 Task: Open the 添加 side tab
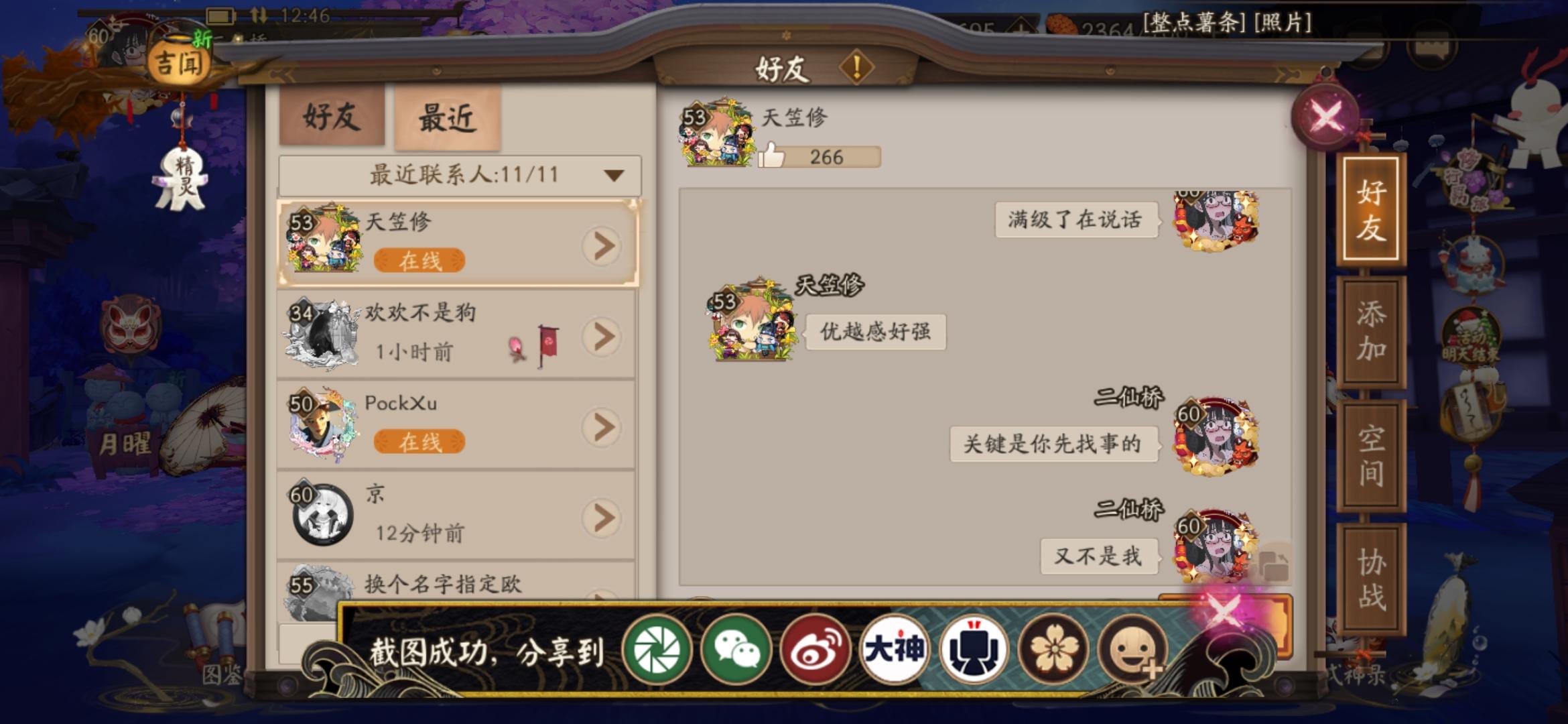(x=1370, y=331)
